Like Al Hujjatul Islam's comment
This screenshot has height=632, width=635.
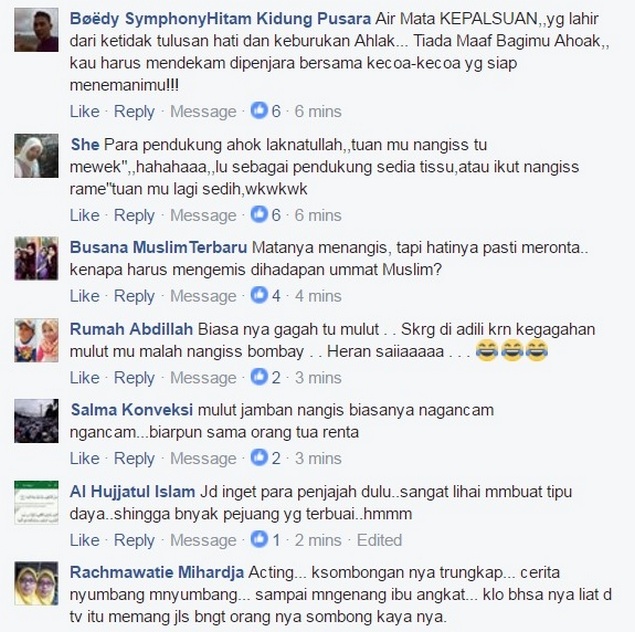coord(84,540)
